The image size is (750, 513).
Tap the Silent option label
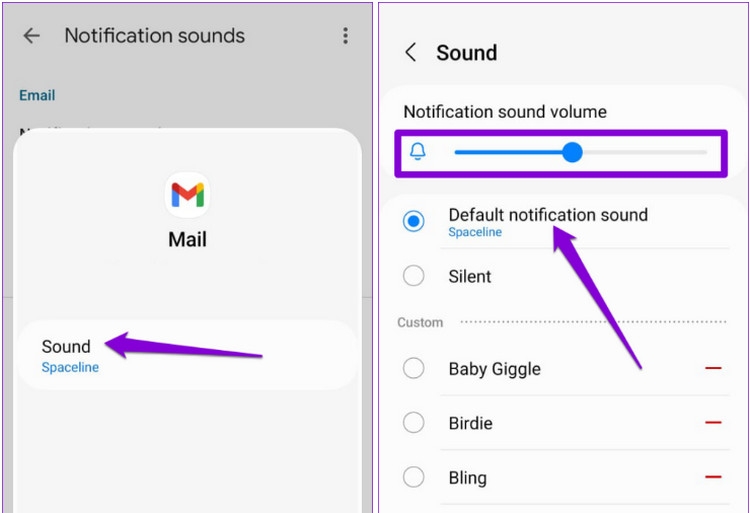[470, 276]
